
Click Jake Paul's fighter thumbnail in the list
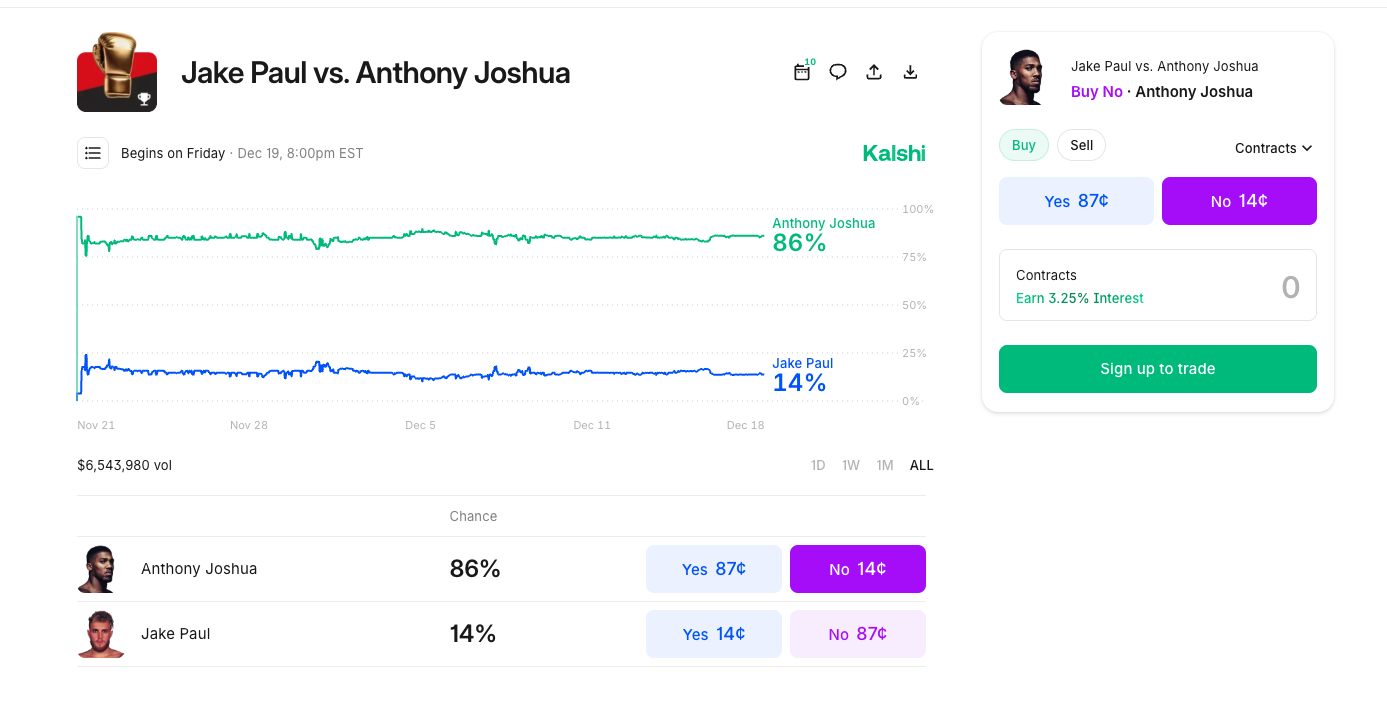99,633
